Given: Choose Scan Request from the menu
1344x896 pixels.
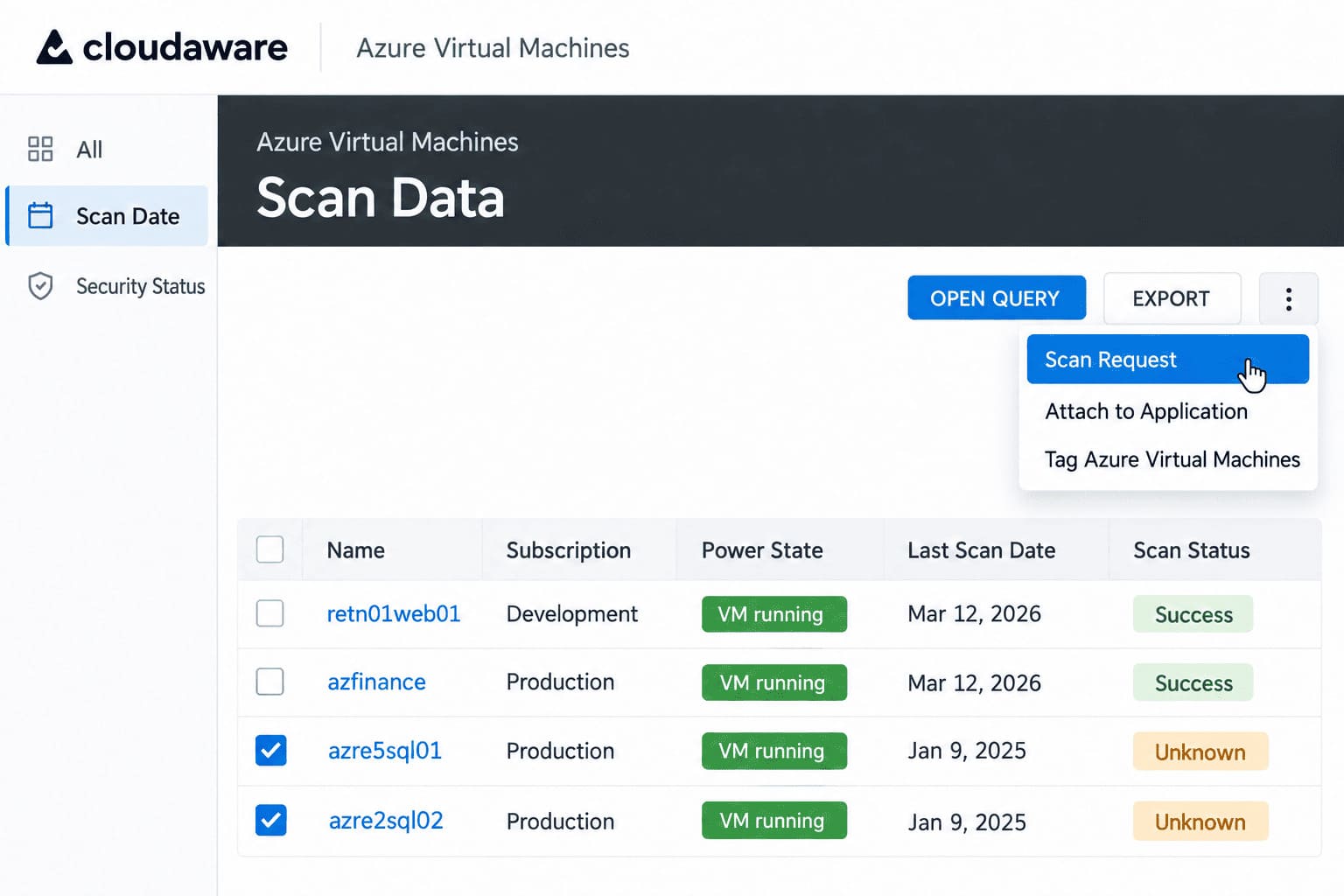Looking at the screenshot, I should 1167,360.
